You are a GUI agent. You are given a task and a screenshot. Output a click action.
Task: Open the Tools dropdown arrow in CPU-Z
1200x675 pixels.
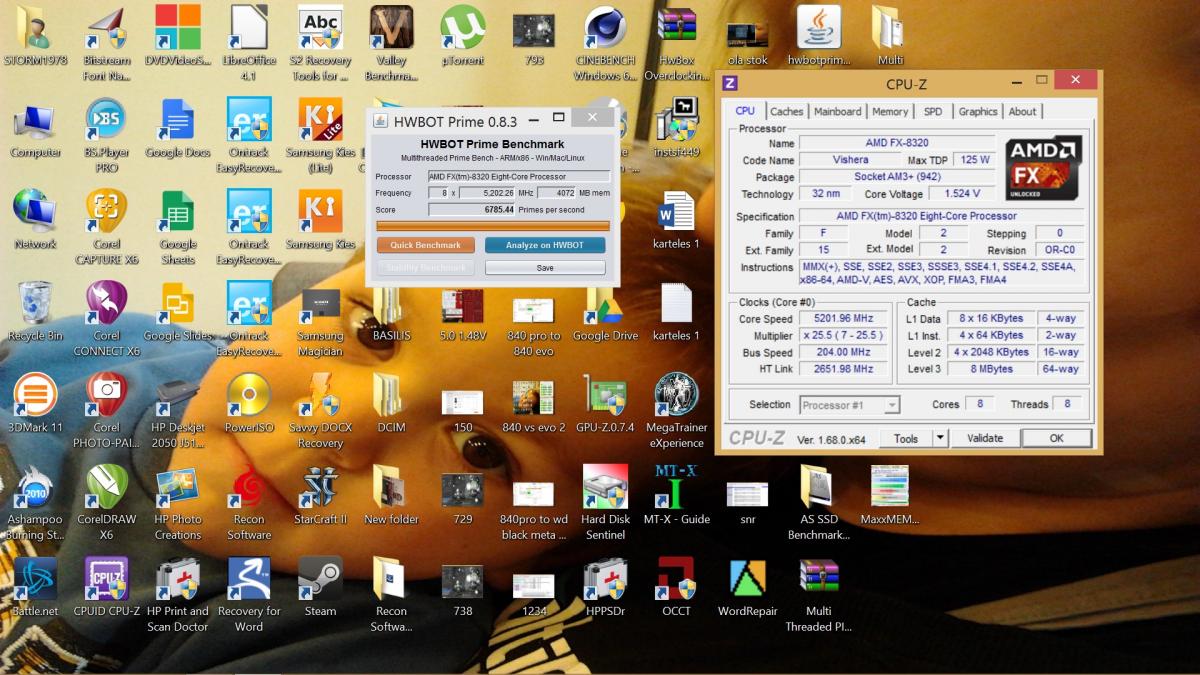[x=940, y=438]
